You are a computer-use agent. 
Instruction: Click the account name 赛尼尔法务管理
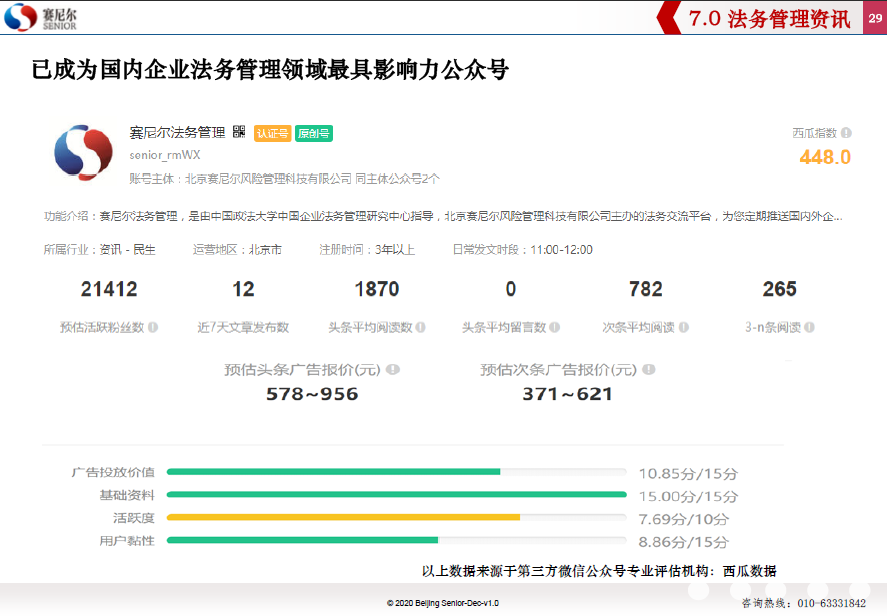[177, 132]
